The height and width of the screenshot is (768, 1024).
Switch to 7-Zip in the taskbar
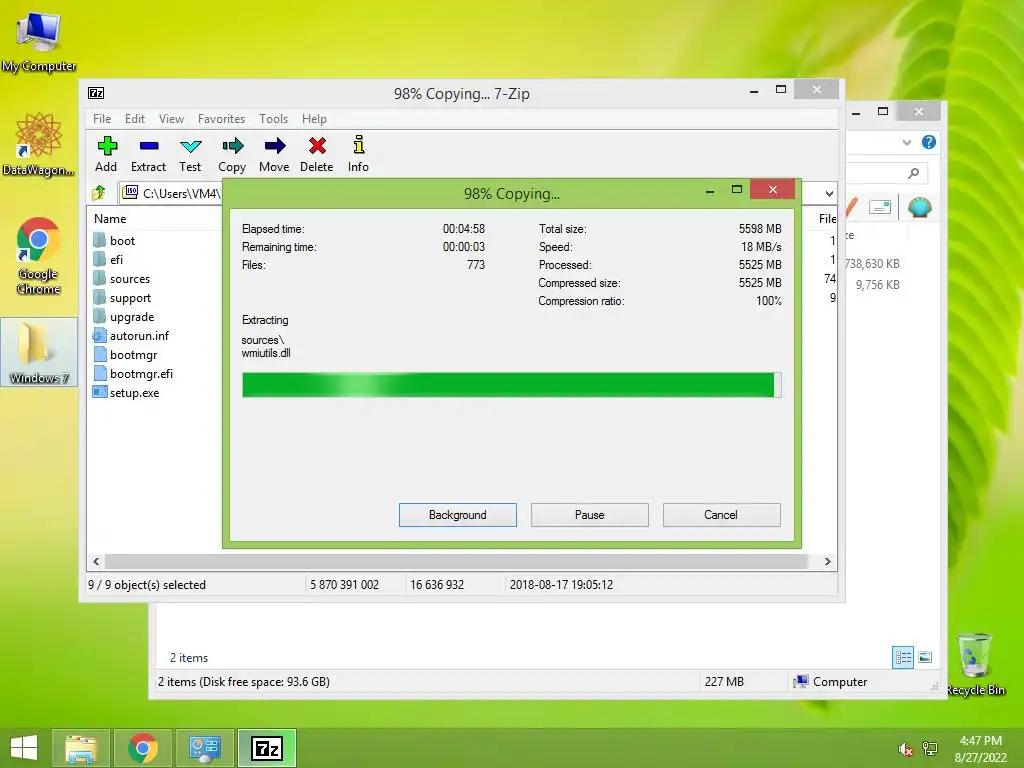point(267,748)
